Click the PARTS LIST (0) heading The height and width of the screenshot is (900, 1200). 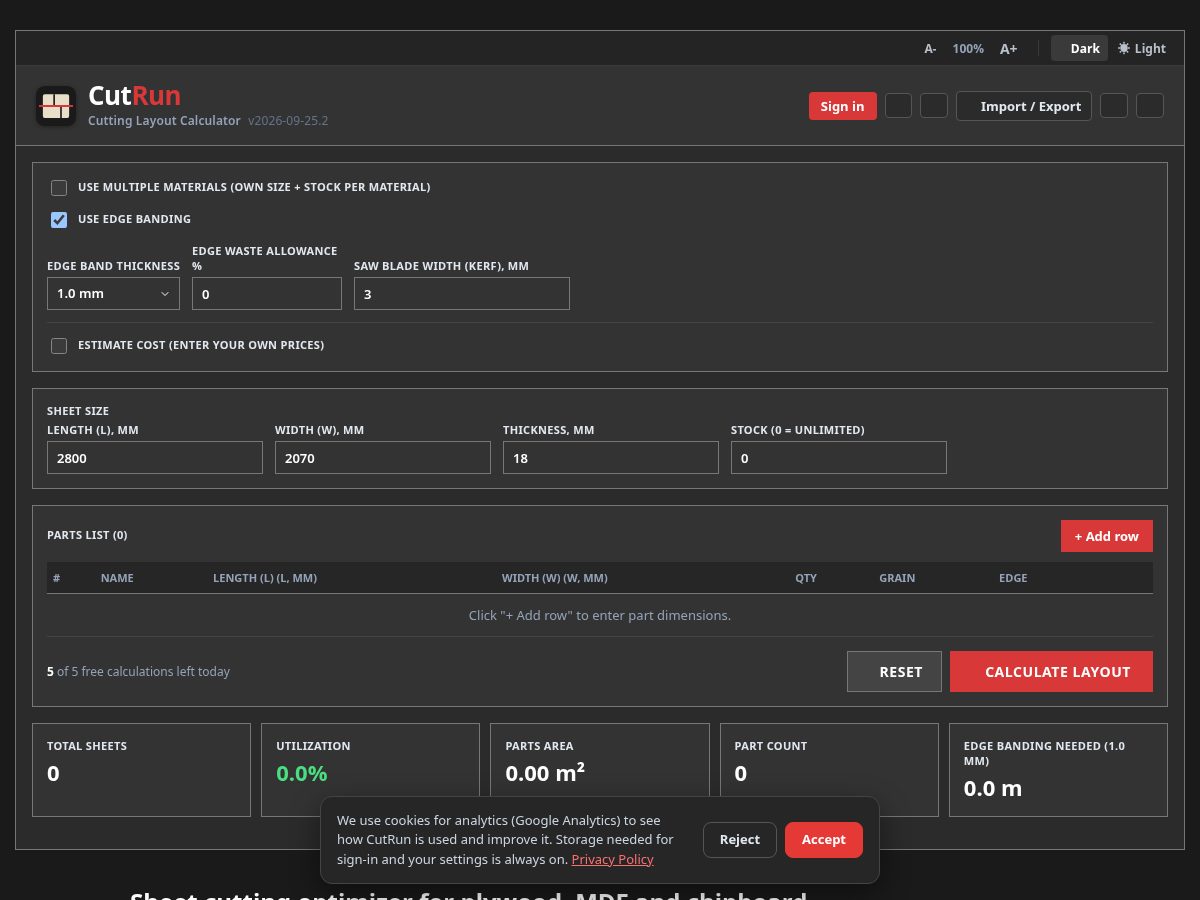click(87, 535)
